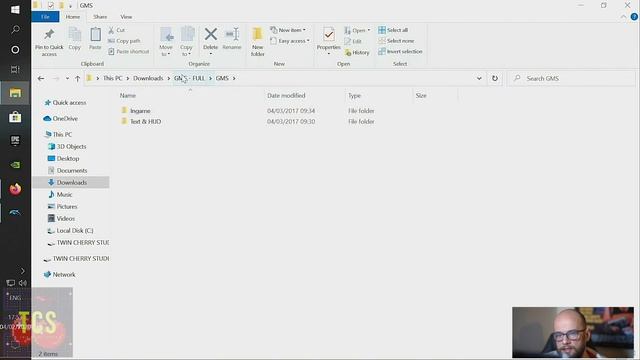This screenshot has width=640, height=360.
Task: Click the Delete icon
Action: pos(211,40)
